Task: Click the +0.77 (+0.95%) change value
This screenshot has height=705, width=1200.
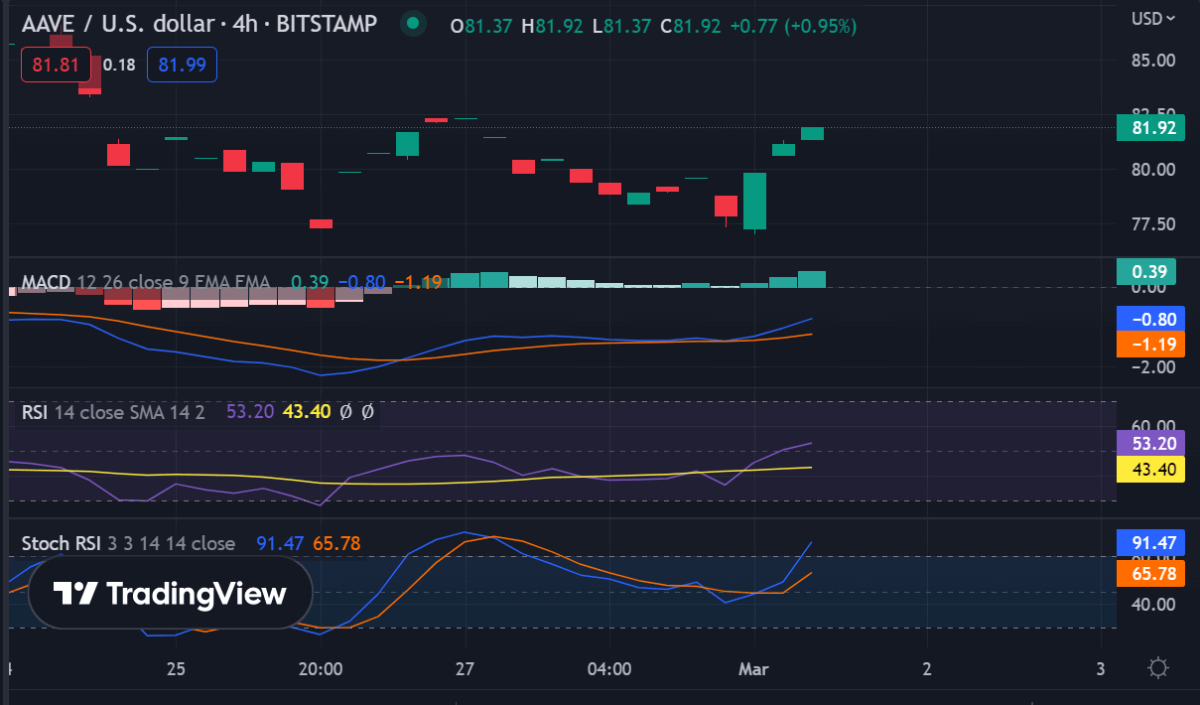Action: (x=793, y=26)
